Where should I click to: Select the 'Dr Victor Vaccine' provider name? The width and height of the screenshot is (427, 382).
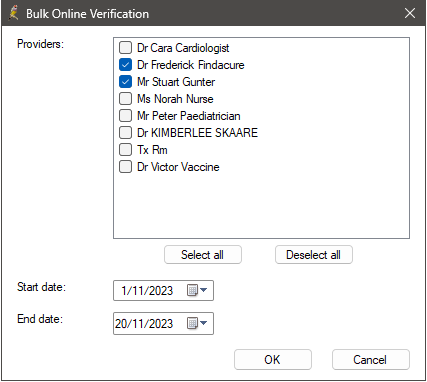178,167
